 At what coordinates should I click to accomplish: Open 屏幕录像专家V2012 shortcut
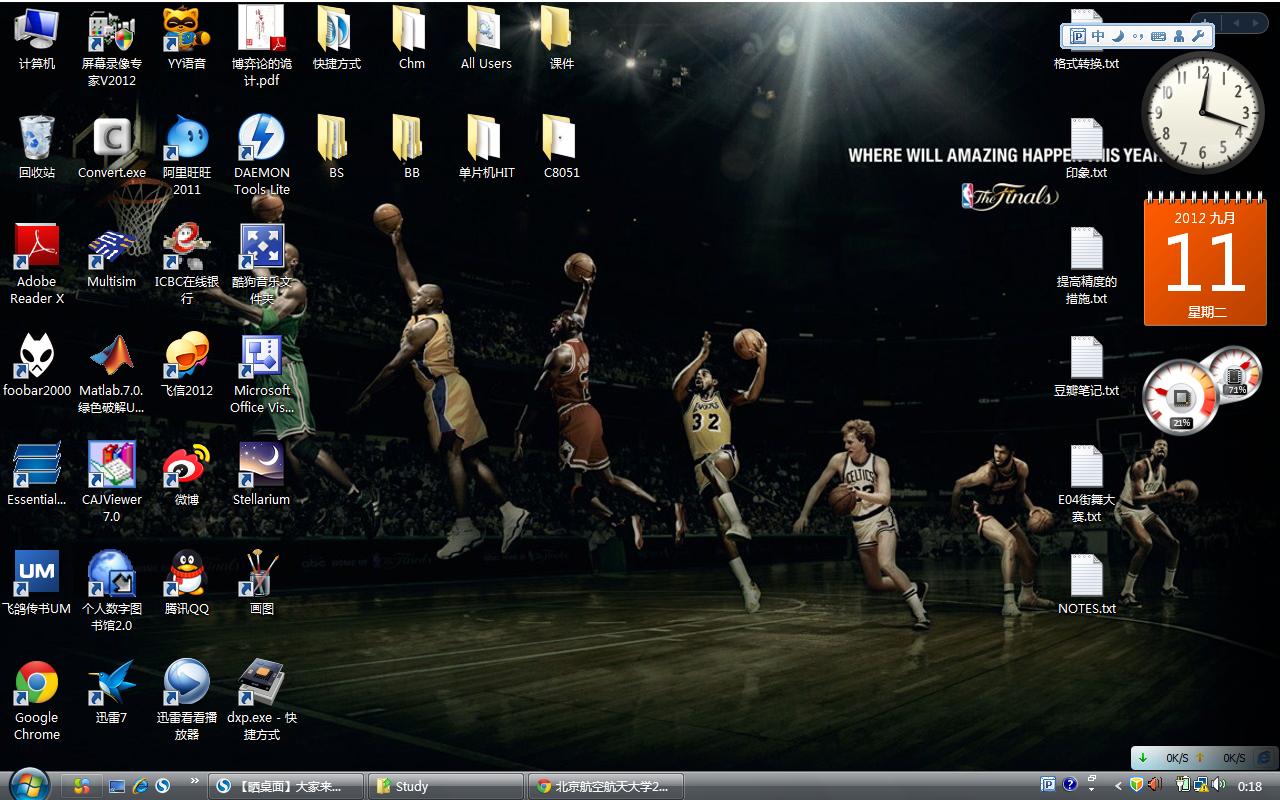[112, 46]
